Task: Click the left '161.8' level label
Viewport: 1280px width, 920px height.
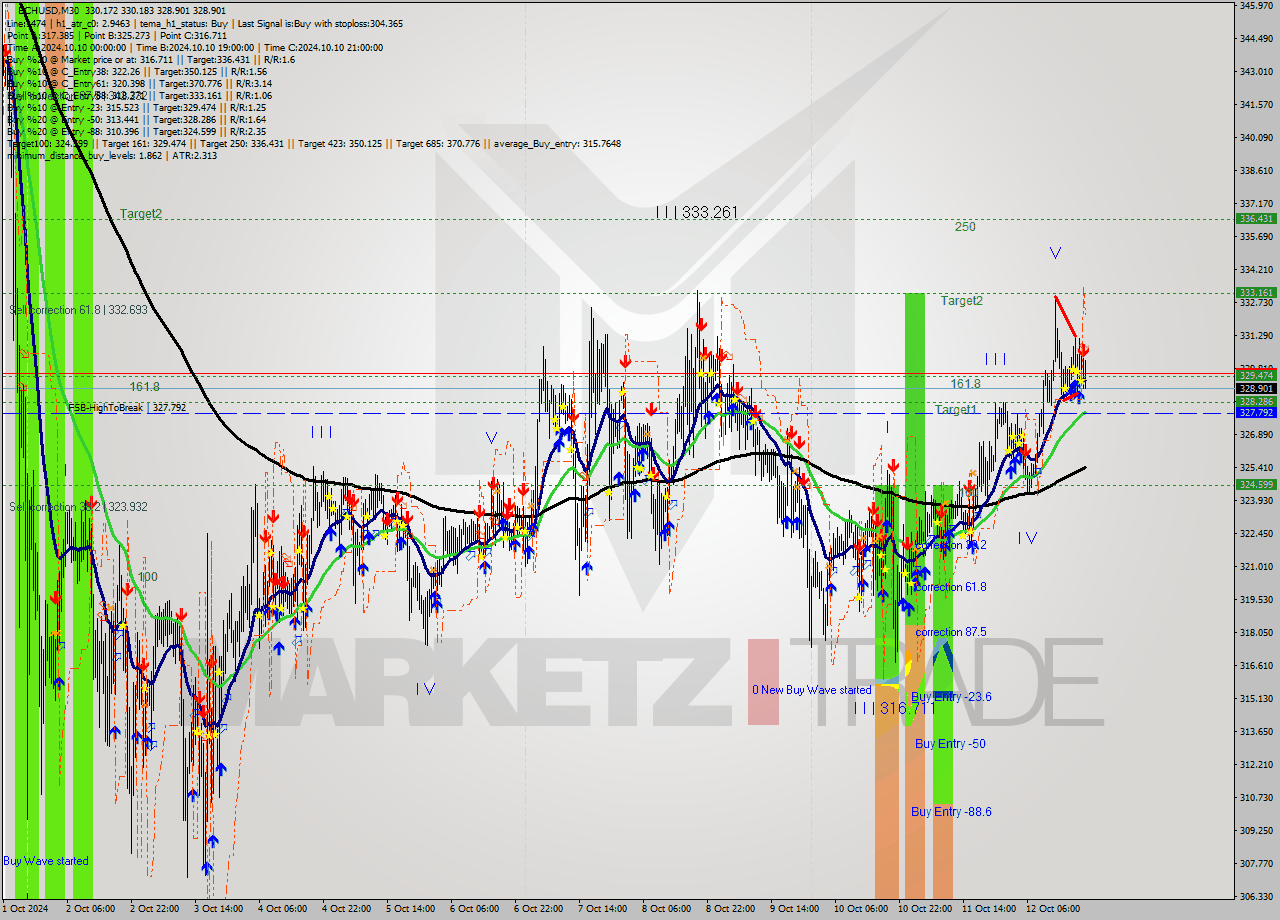Action: [144, 386]
